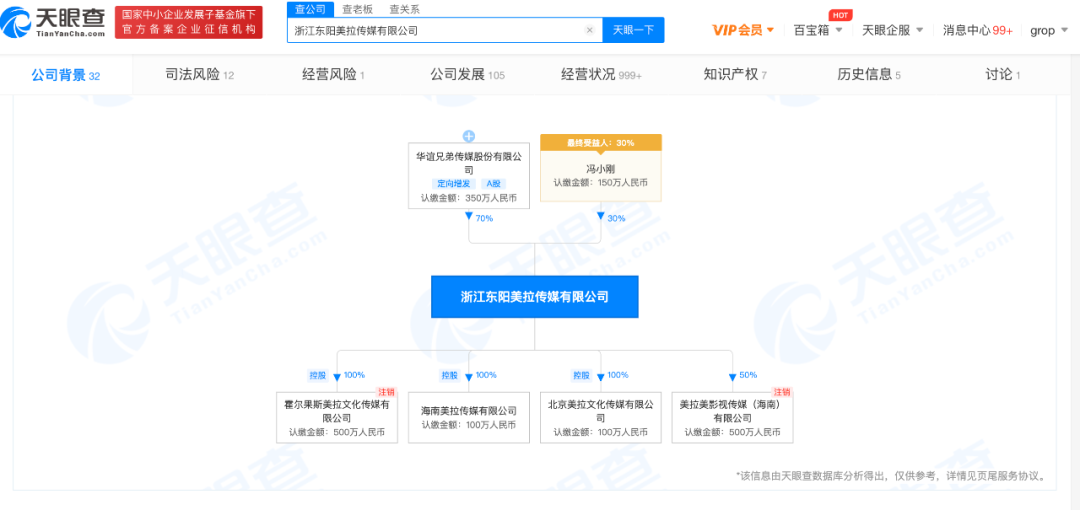Open 消息中心 notifications
Image resolution: width=1080 pixels, height=510 pixels.
click(977, 30)
